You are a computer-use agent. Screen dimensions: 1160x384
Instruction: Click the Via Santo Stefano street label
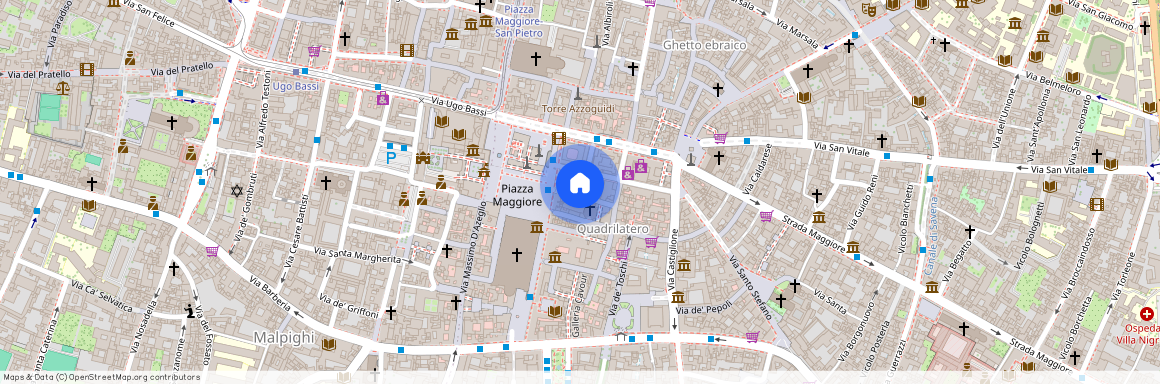[x=751, y=287]
